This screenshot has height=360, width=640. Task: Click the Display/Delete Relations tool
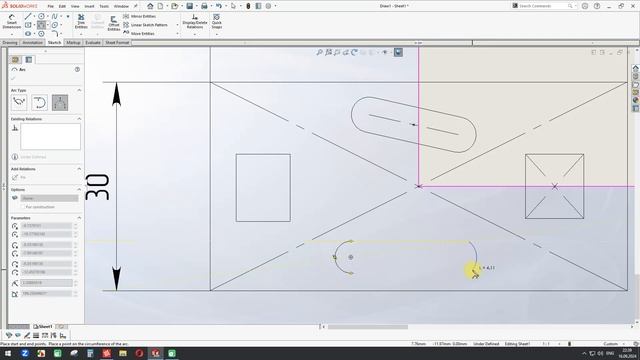click(x=195, y=21)
